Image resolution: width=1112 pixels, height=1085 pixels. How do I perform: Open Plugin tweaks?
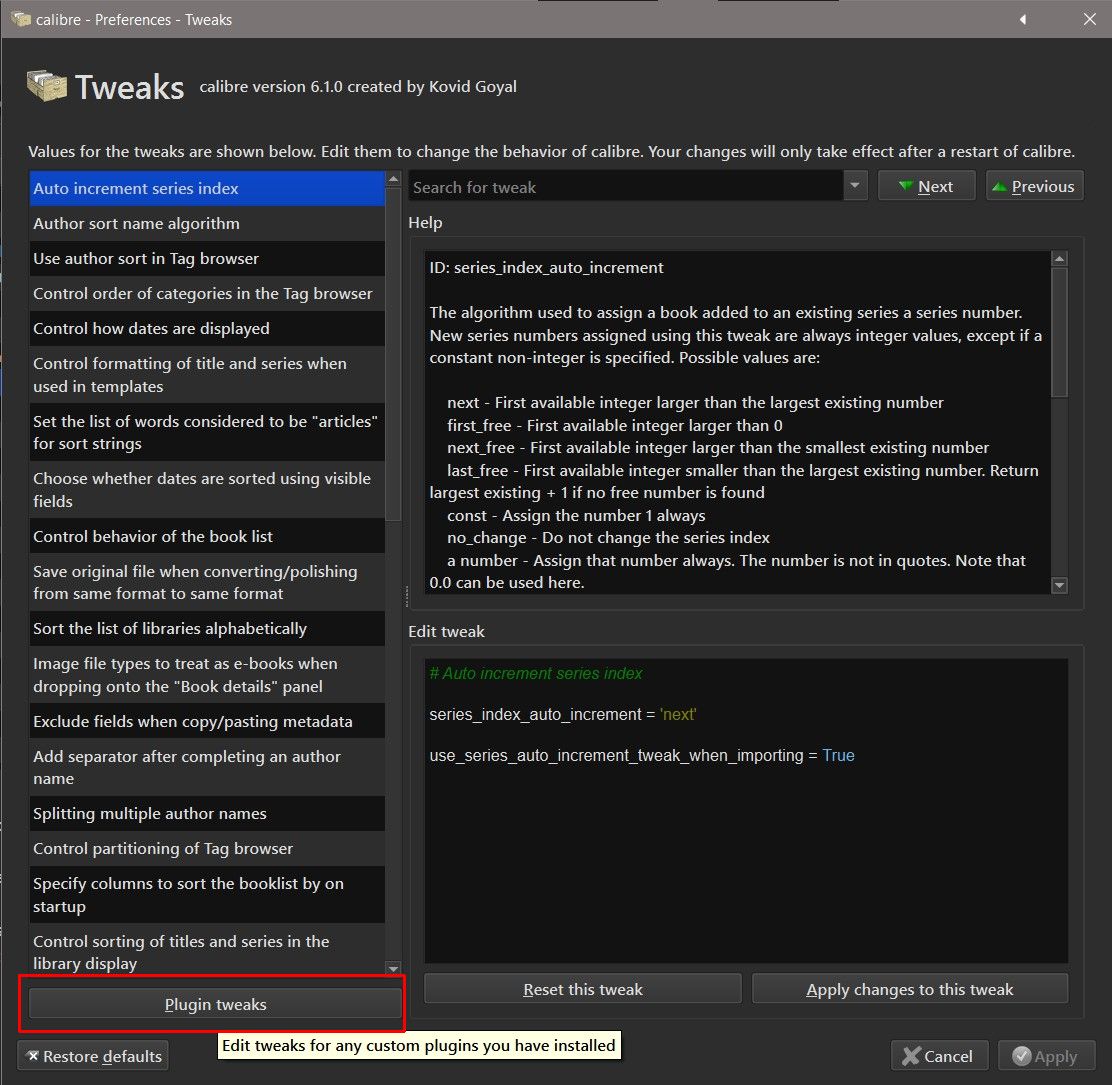pyautogui.click(x=215, y=1004)
